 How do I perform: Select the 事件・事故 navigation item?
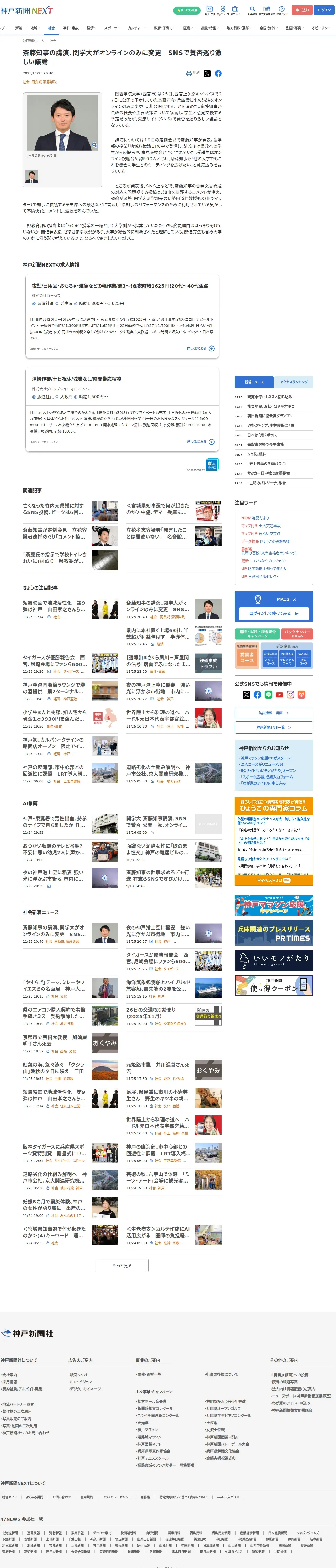tap(71, 28)
